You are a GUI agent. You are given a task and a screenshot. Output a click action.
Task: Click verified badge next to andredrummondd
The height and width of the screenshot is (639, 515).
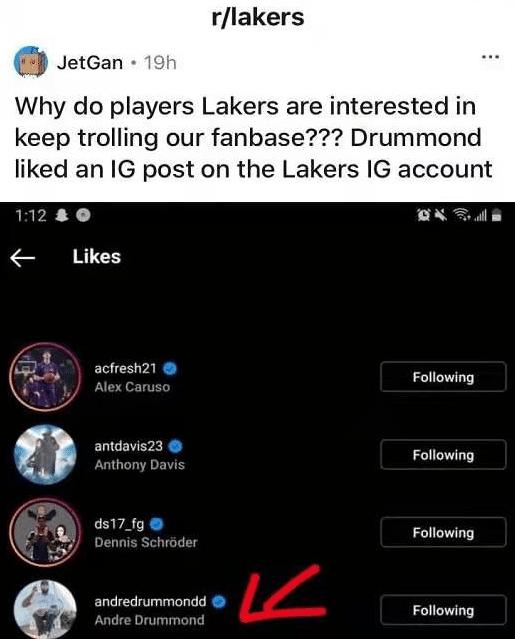219,602
